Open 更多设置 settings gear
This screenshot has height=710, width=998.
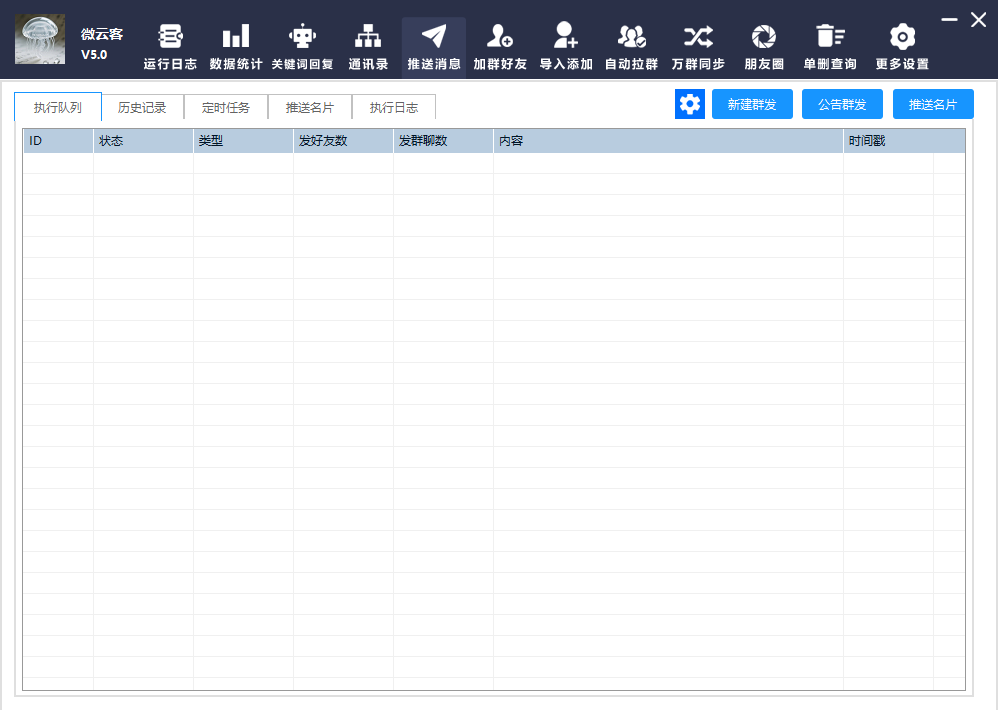point(902,37)
